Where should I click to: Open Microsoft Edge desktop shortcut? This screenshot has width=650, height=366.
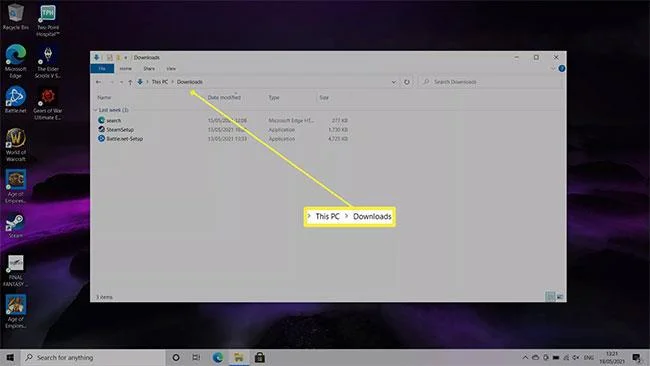(x=15, y=61)
